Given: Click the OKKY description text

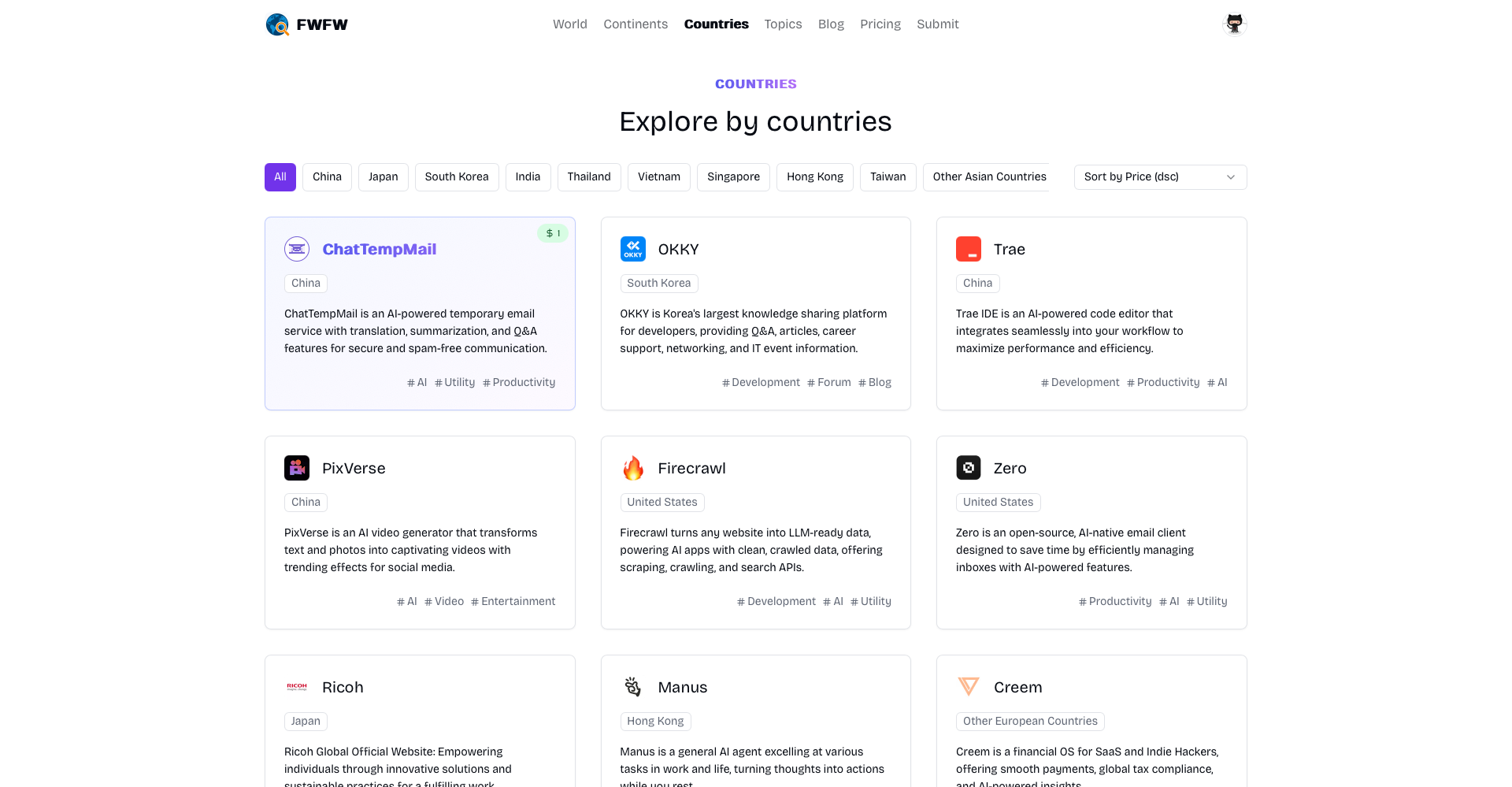Looking at the screenshot, I should click(x=754, y=332).
